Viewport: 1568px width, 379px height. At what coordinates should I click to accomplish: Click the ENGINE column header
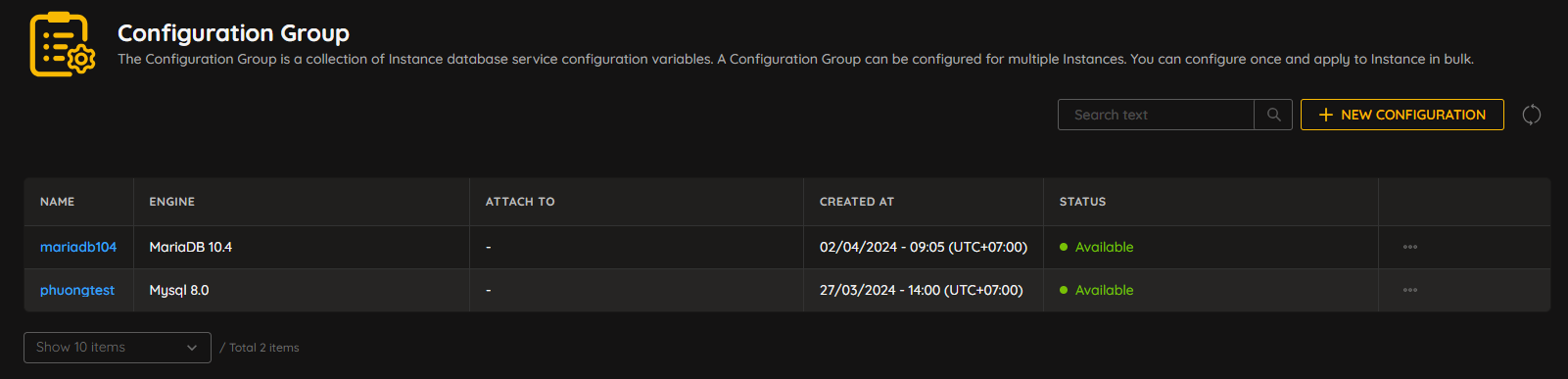(x=172, y=202)
